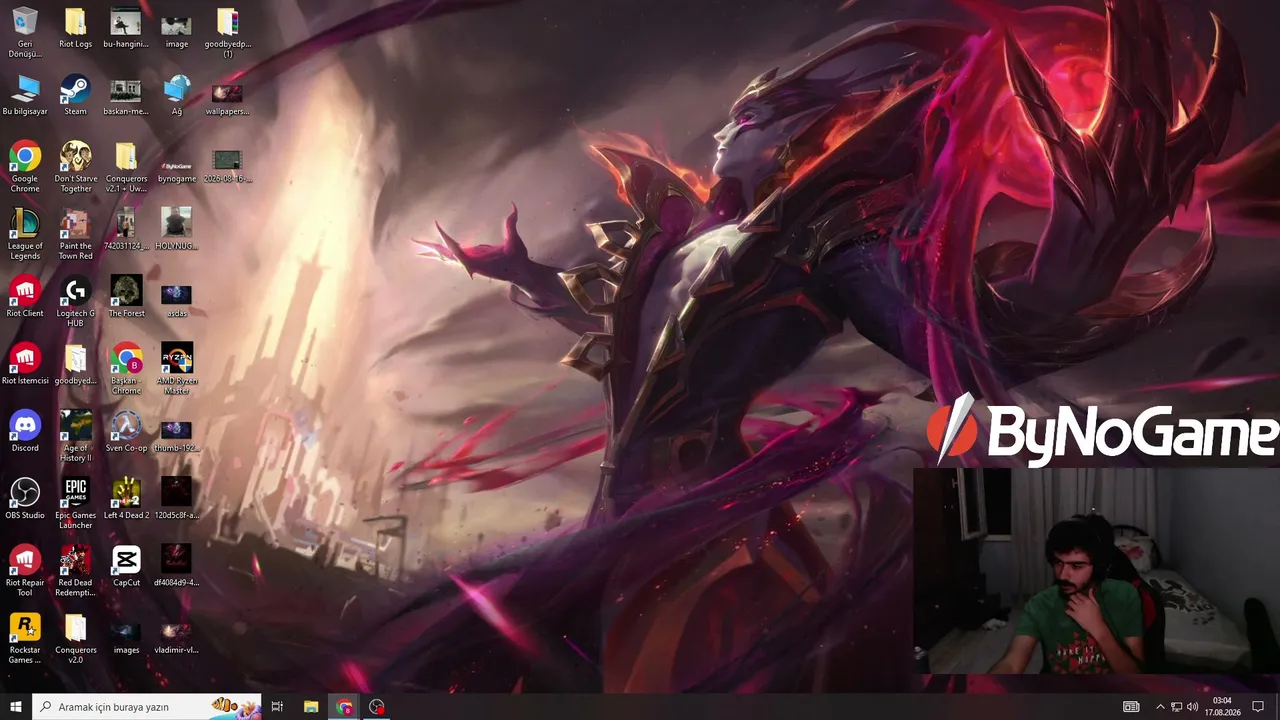Launch the Riot İstemcisi shortcut
Viewport: 1280px width, 720px height.
(x=25, y=358)
